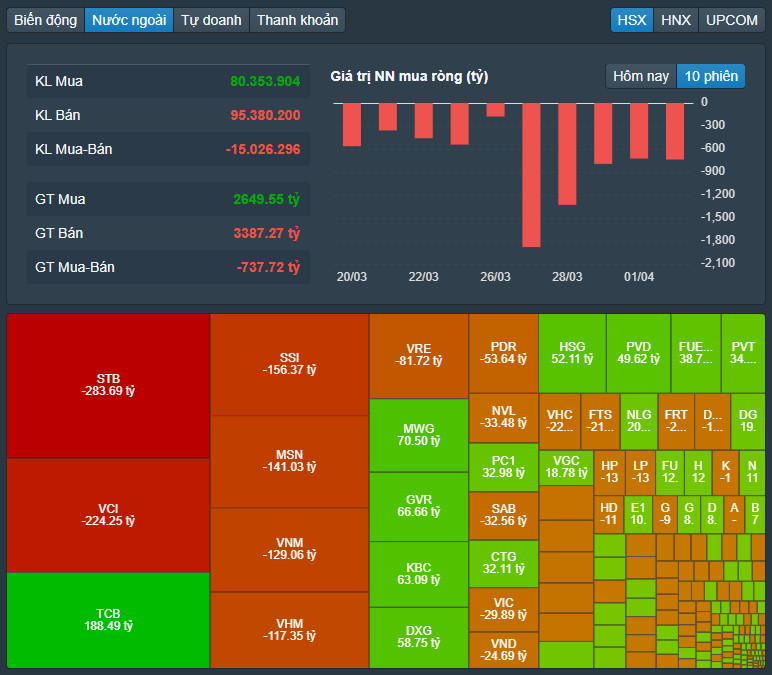Click the LP -13 tile
This screenshot has width=772, height=675.
(x=640, y=472)
